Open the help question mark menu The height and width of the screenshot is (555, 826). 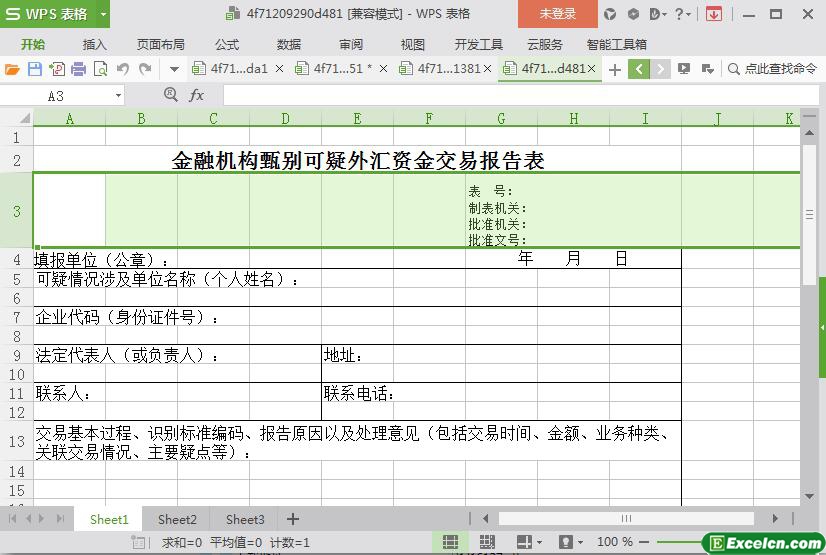click(x=683, y=14)
